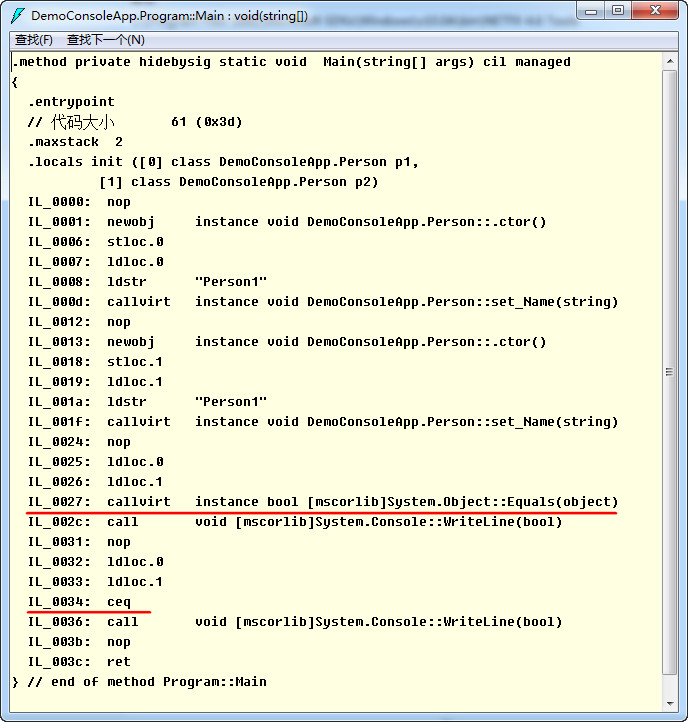The width and height of the screenshot is (688, 722).
Task: Close the Program::Main disassembly window
Action: (654, 11)
